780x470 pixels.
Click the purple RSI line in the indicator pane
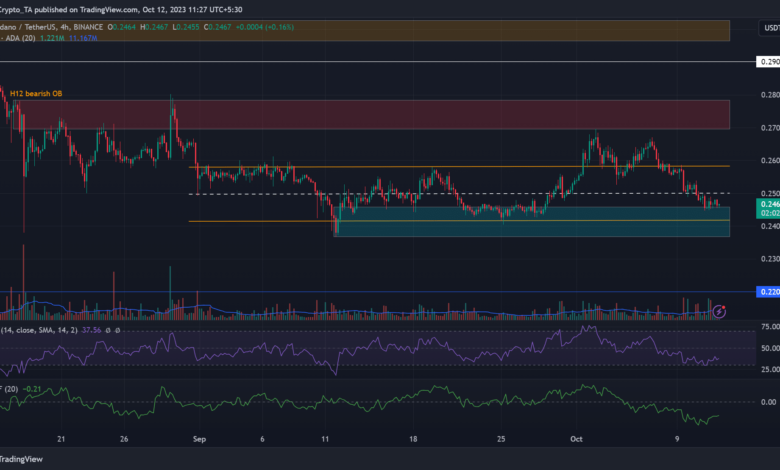[300, 352]
